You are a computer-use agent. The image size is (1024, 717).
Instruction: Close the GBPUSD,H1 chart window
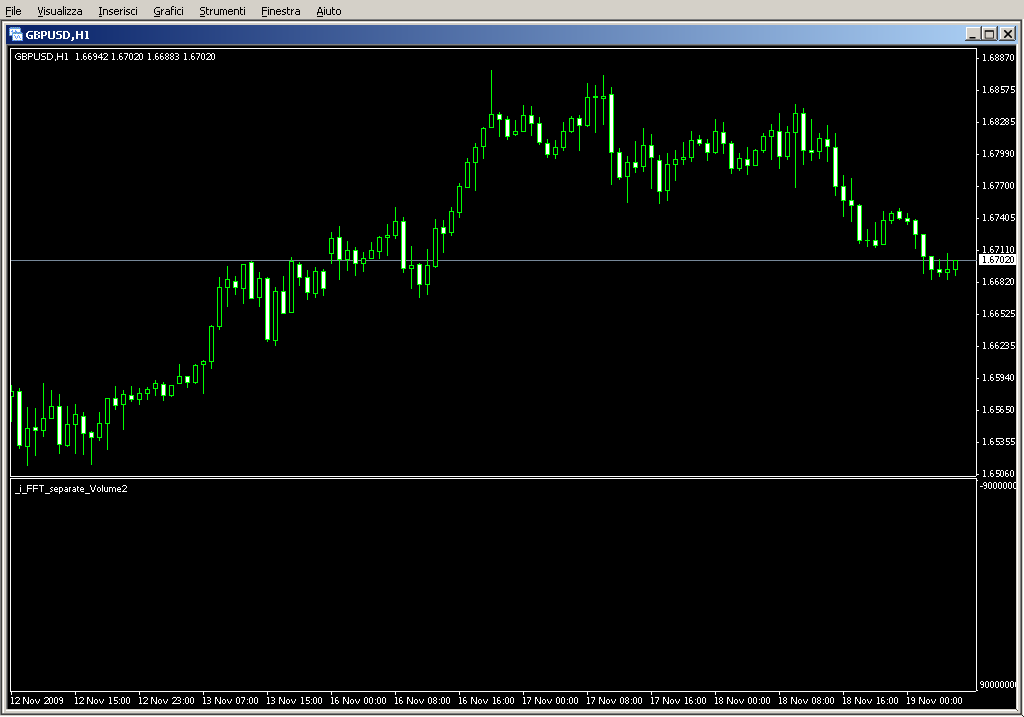coord(1008,34)
